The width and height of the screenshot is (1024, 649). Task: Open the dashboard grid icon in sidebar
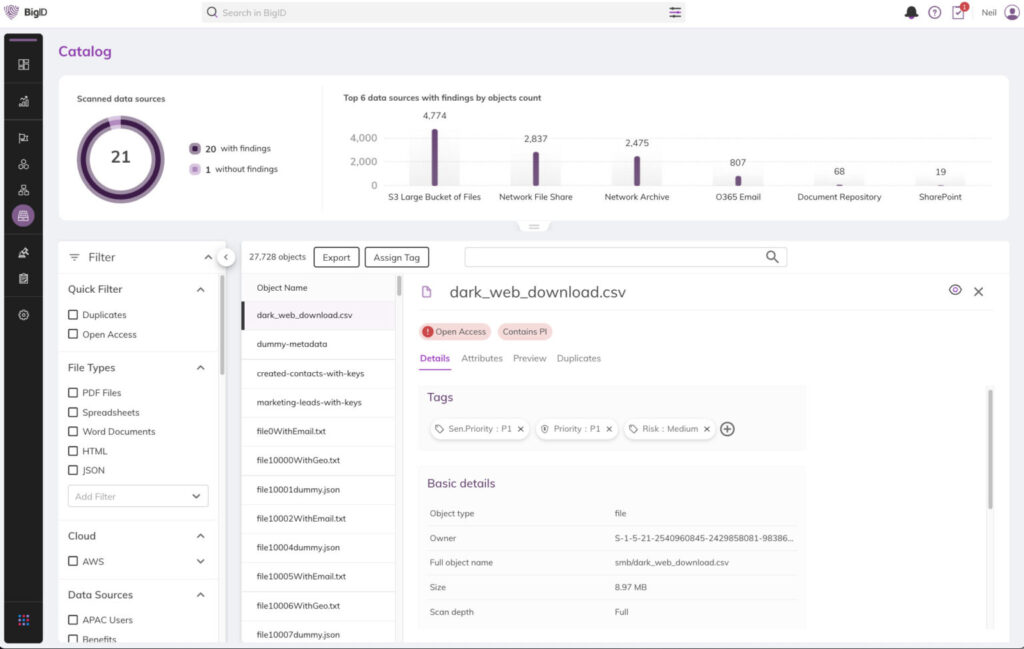[24, 64]
